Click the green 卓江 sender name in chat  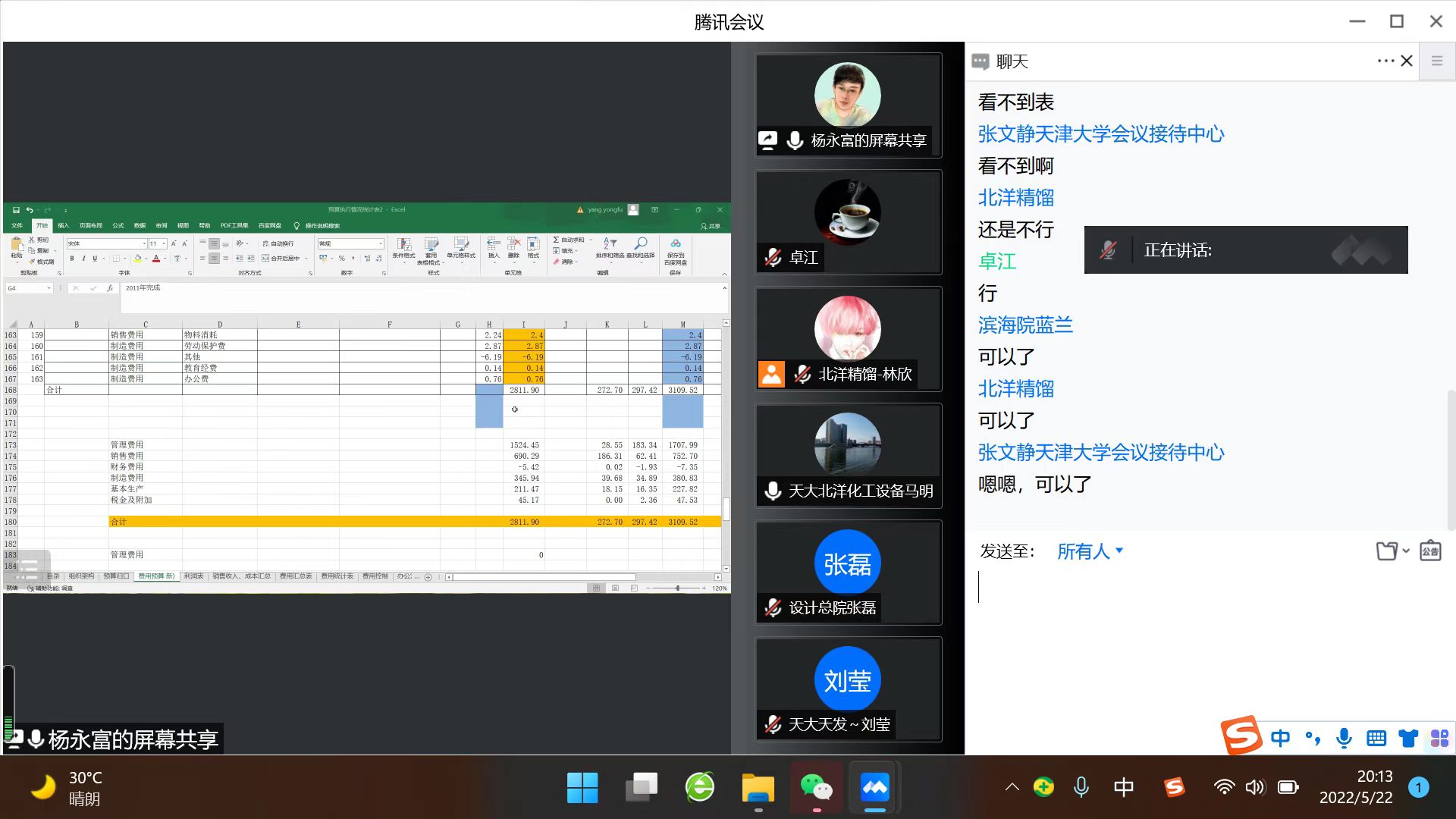tap(997, 262)
